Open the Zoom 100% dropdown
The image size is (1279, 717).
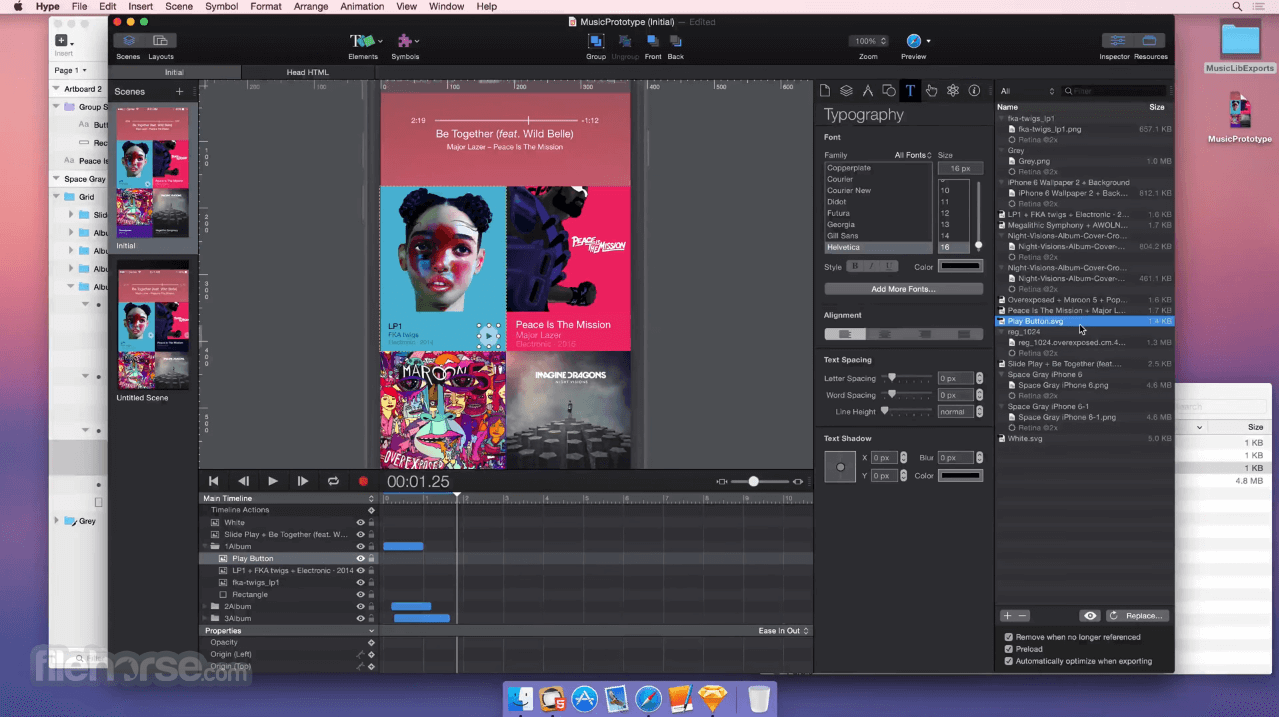tap(867, 41)
